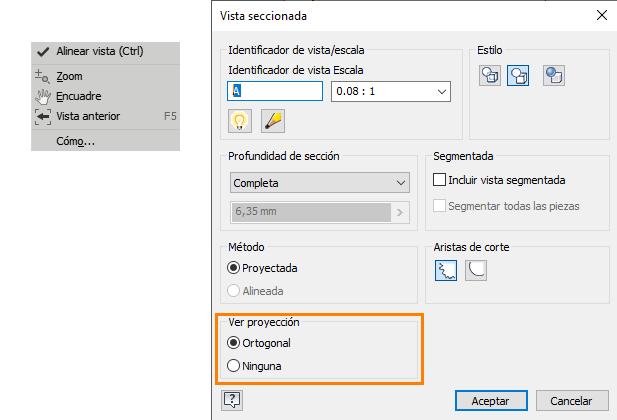Click the Aceptar button
Screen dimensions: 617x420
490,400
